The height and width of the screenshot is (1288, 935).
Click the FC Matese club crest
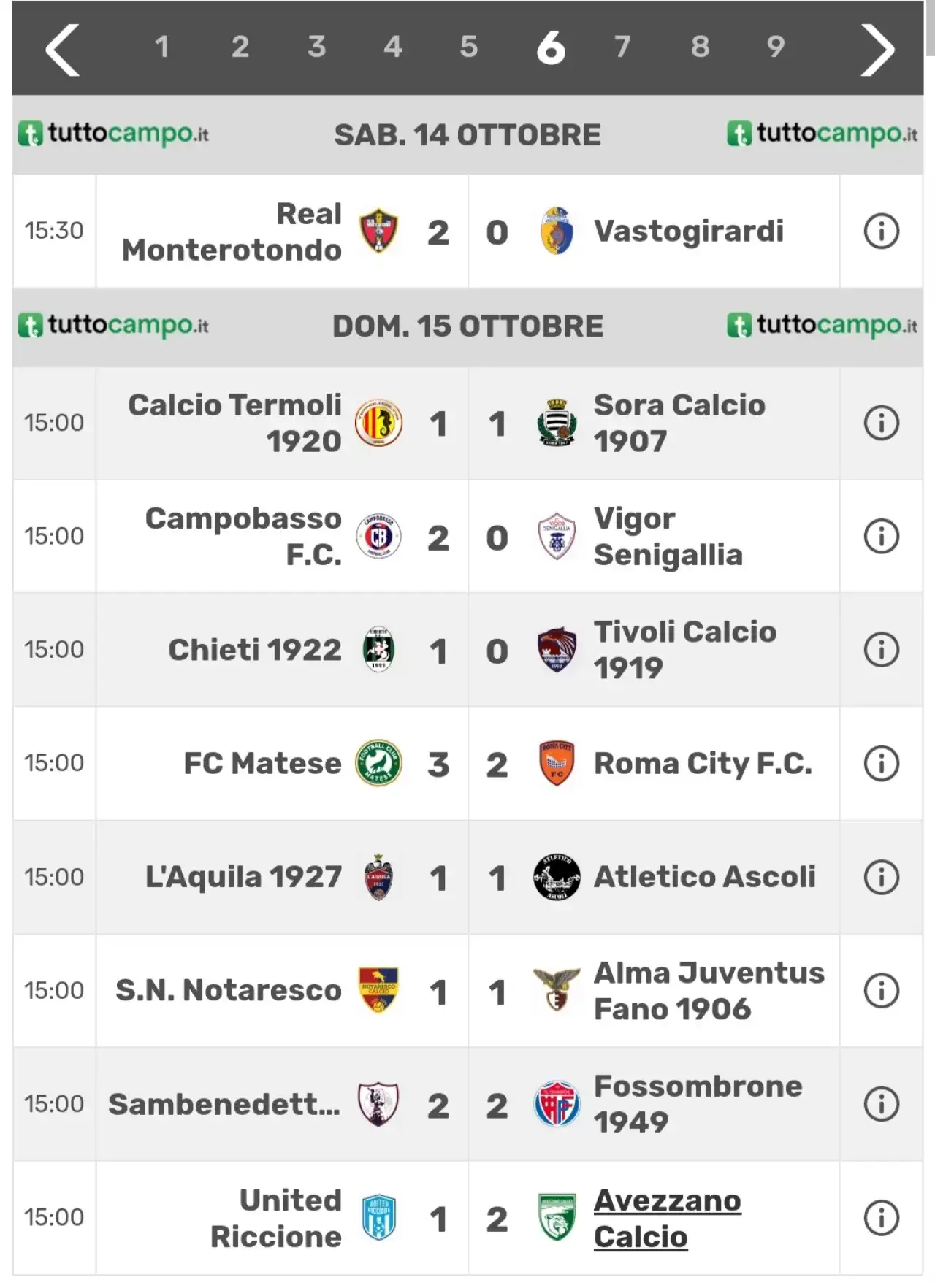[x=378, y=763]
